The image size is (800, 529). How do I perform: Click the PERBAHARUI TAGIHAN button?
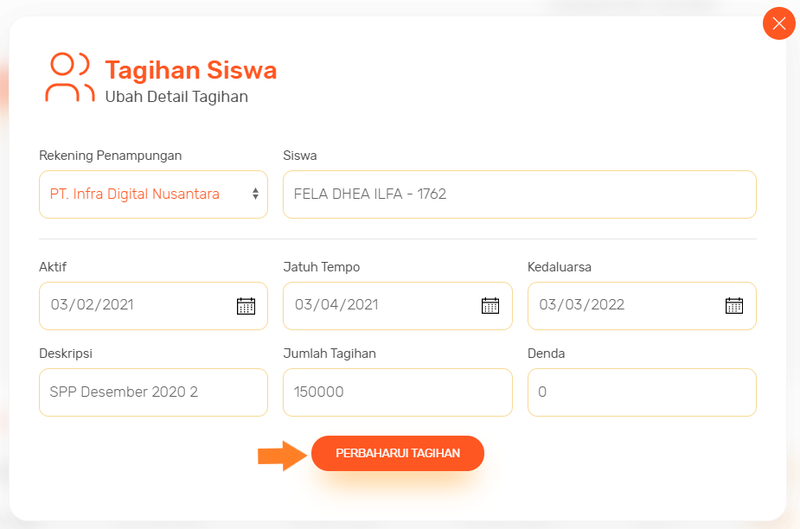(397, 453)
